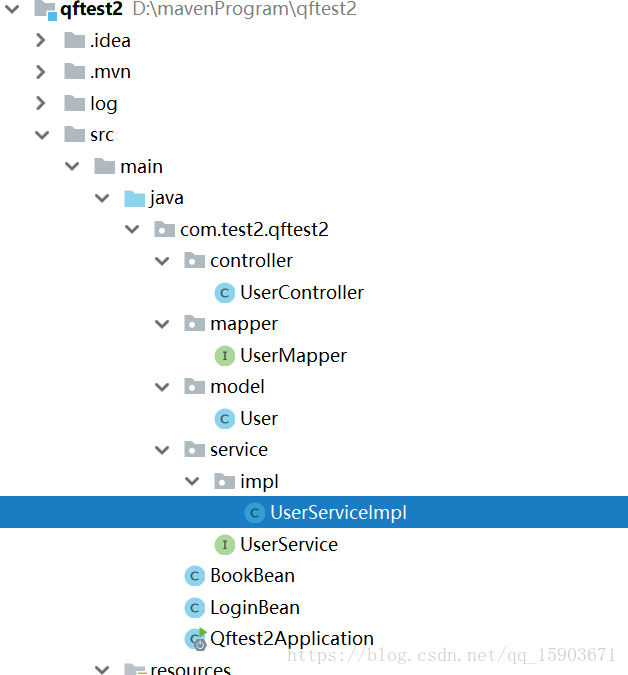The width and height of the screenshot is (628, 675).
Task: Expand the log folder arrow
Action: point(41,103)
